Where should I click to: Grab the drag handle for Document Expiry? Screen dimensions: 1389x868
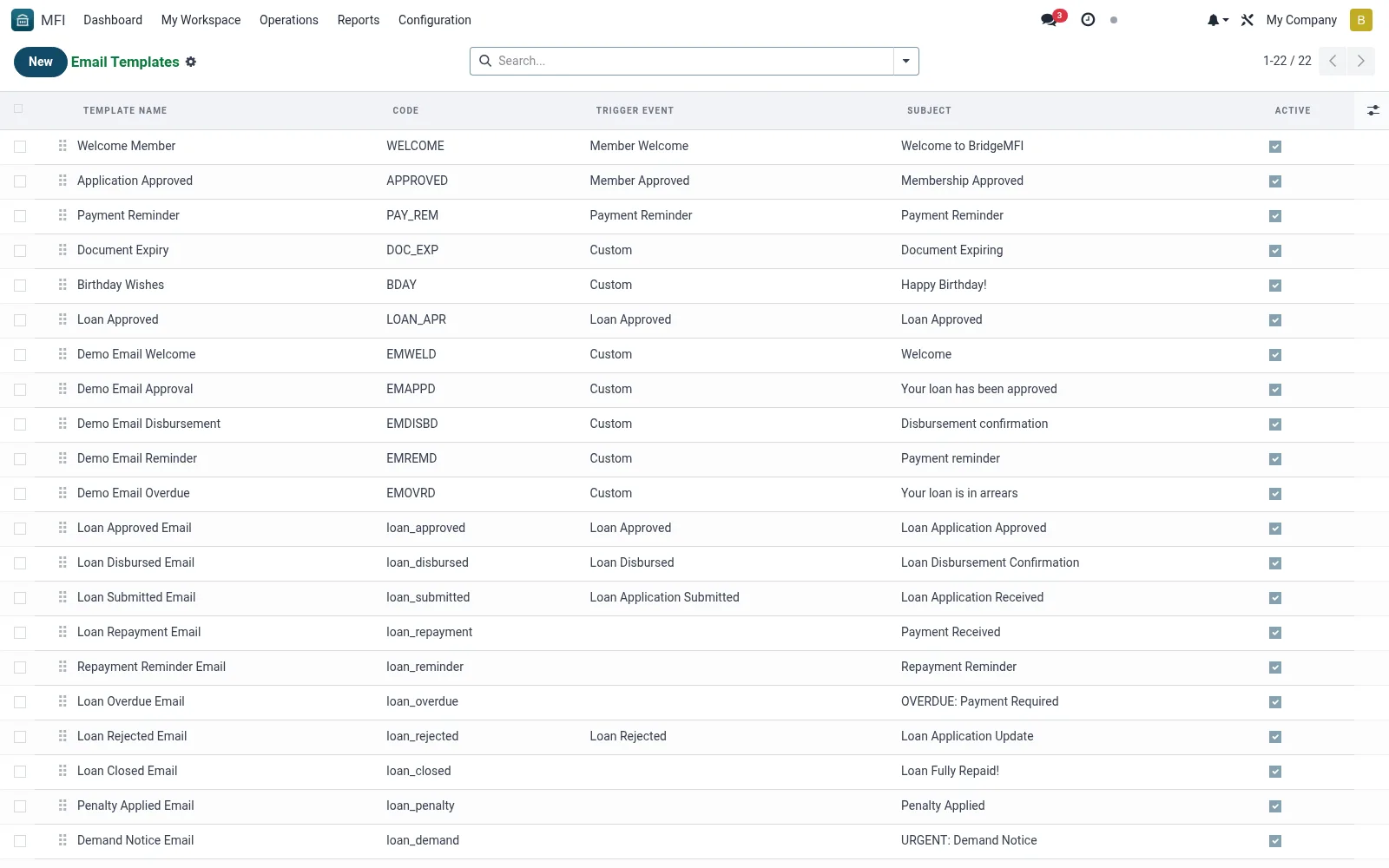point(63,250)
